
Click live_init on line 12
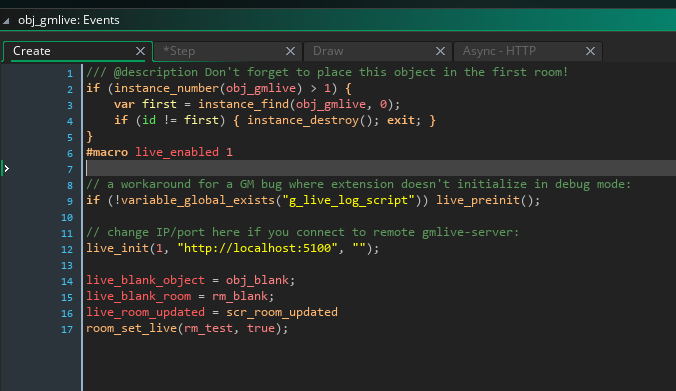coord(117,248)
